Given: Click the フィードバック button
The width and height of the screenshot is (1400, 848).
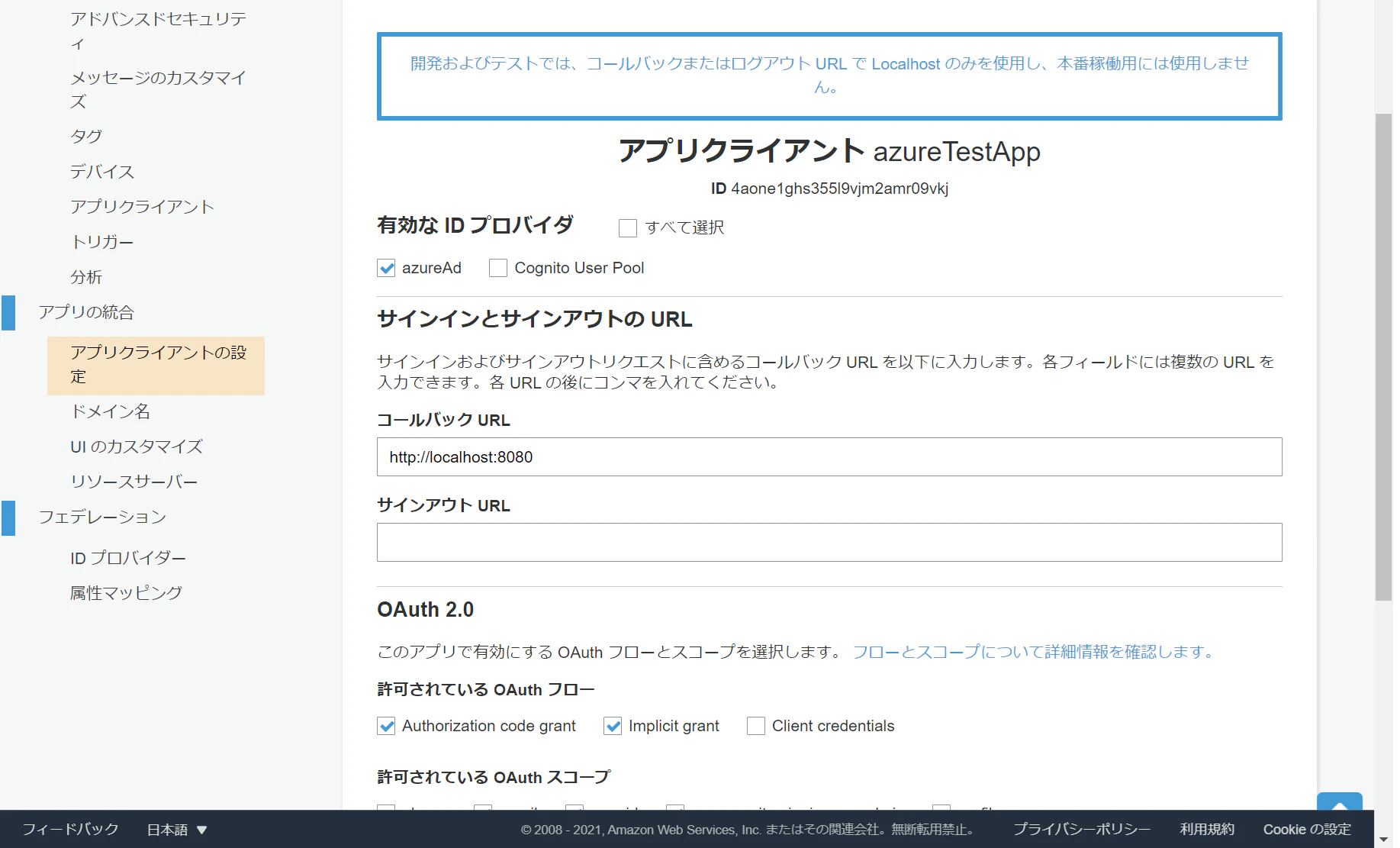Looking at the screenshot, I should point(71,830).
